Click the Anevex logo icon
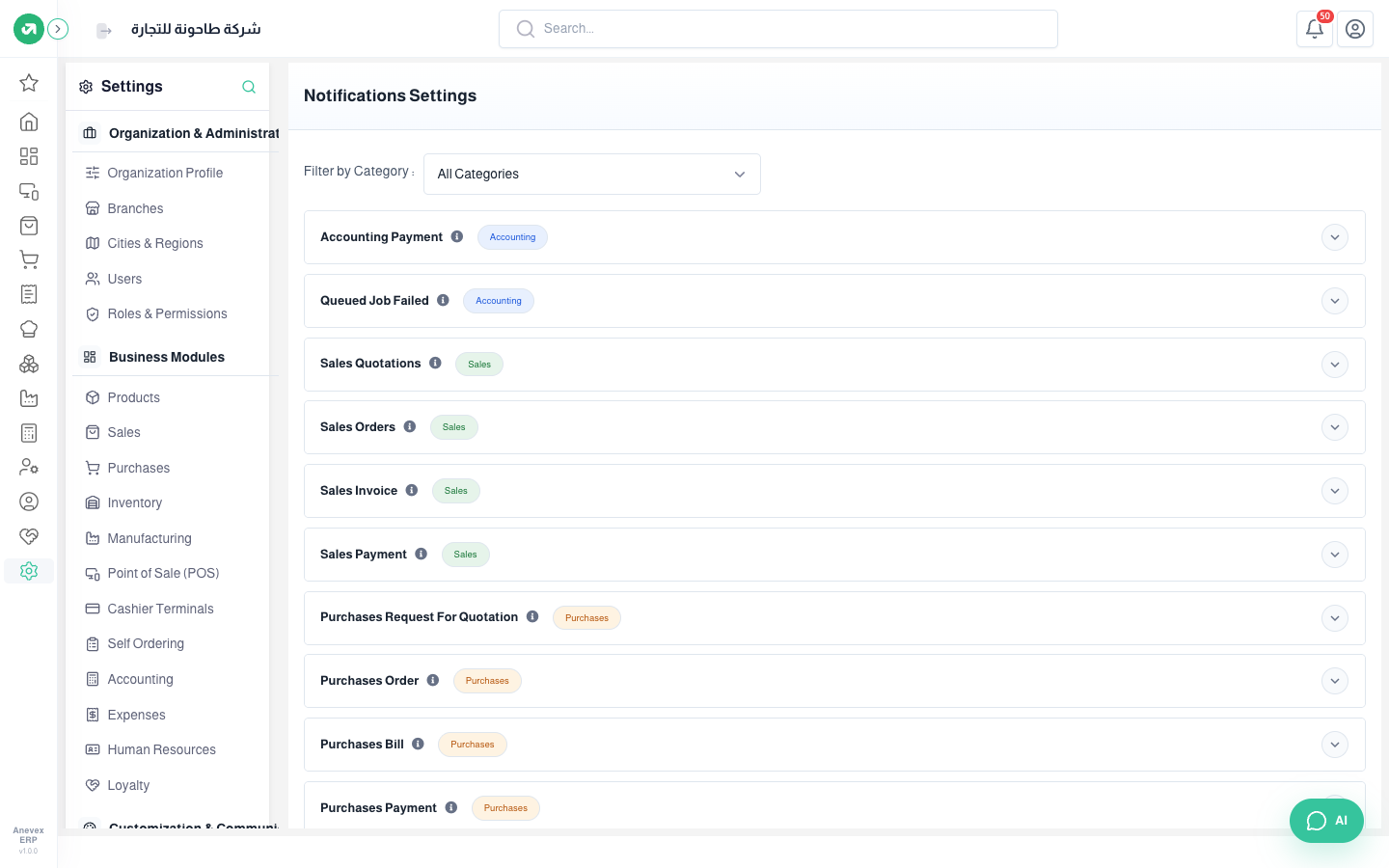Image resolution: width=1389 pixels, height=868 pixels. coord(29,29)
